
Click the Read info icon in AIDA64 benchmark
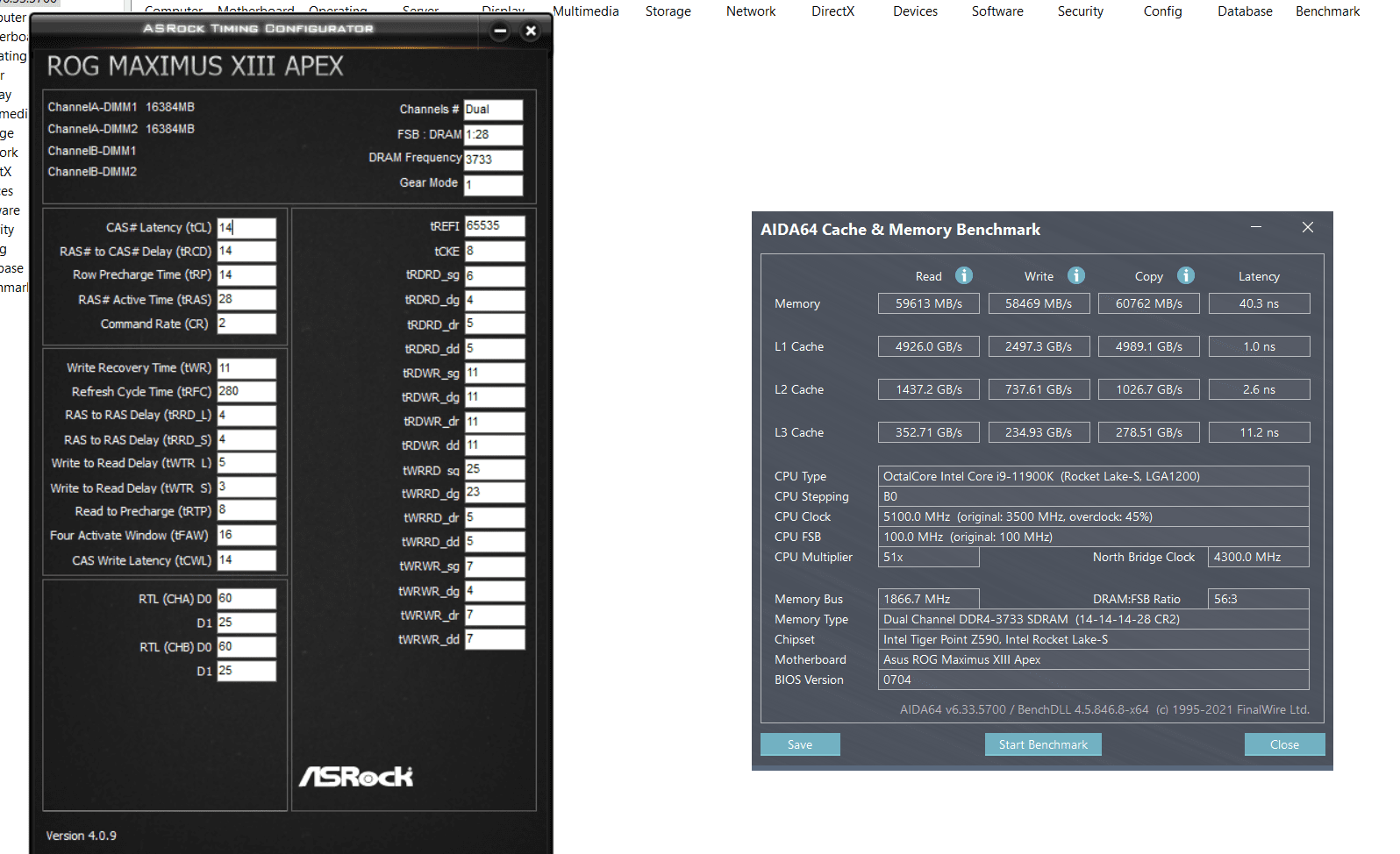click(x=964, y=275)
